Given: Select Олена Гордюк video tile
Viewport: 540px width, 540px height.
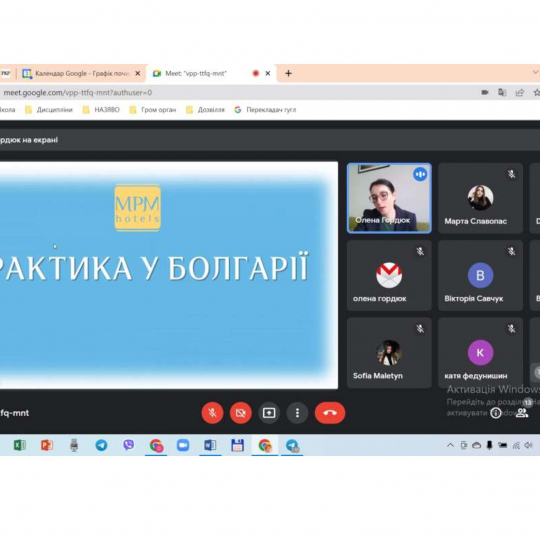Looking at the screenshot, I should click(389, 198).
